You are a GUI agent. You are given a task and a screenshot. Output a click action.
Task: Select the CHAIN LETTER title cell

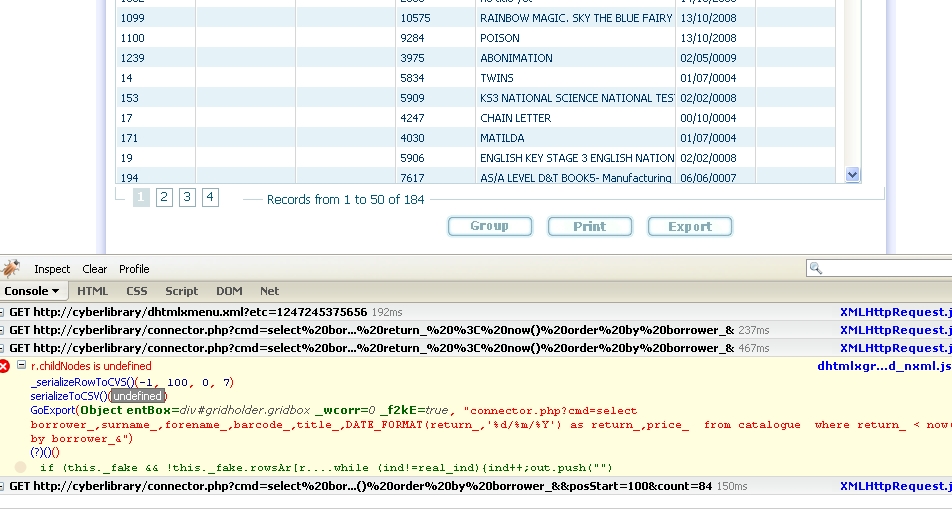[x=576, y=118]
